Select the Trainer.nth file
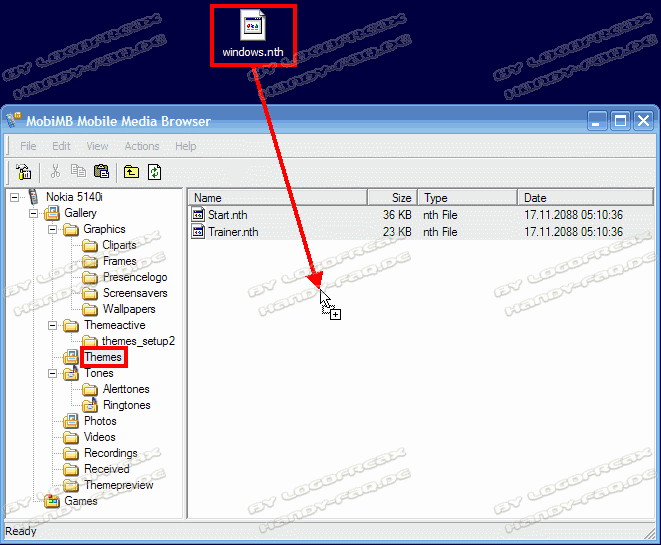Screen dimensions: 661x545 coord(233,232)
